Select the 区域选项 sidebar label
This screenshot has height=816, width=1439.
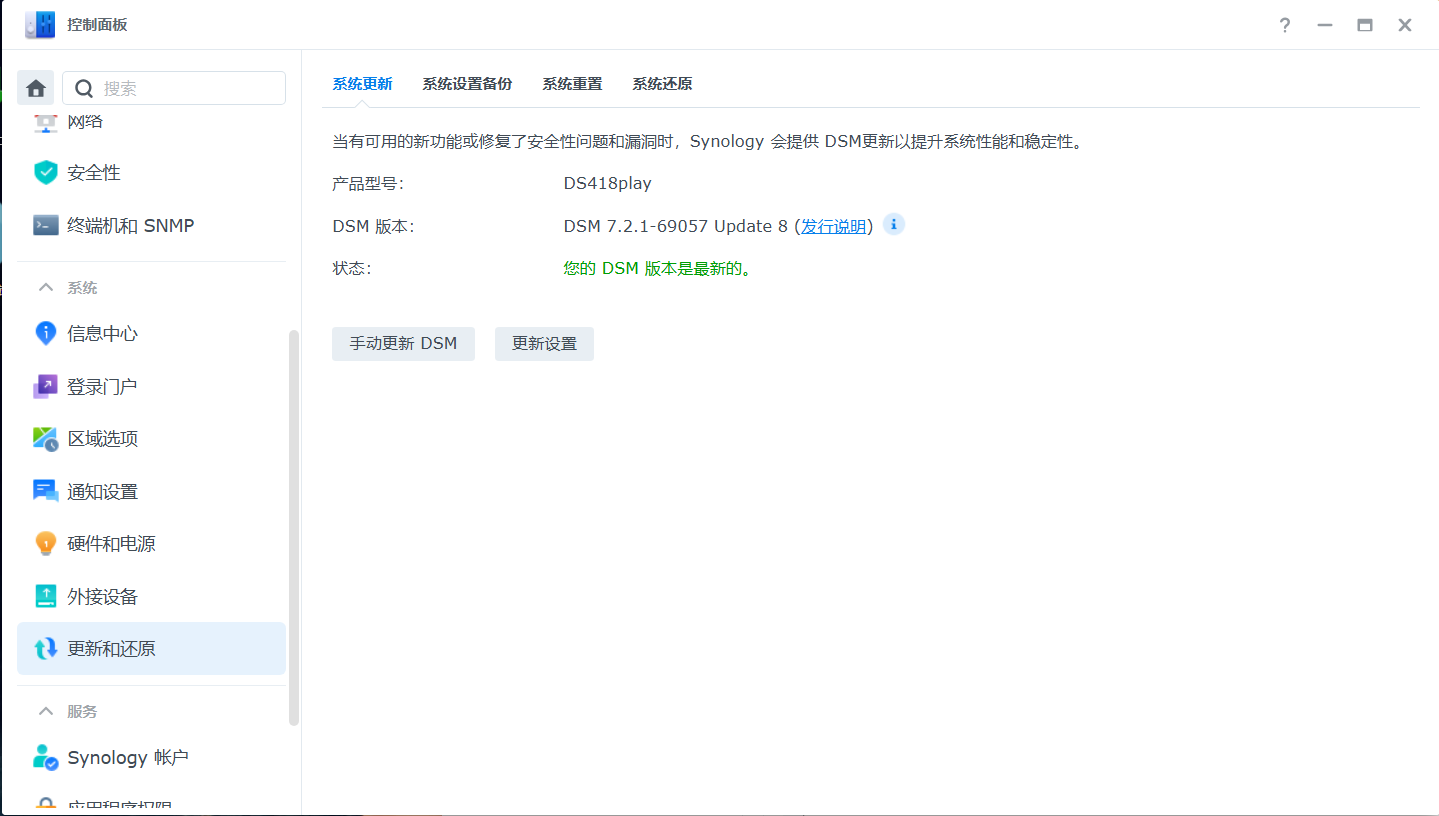pos(102,439)
